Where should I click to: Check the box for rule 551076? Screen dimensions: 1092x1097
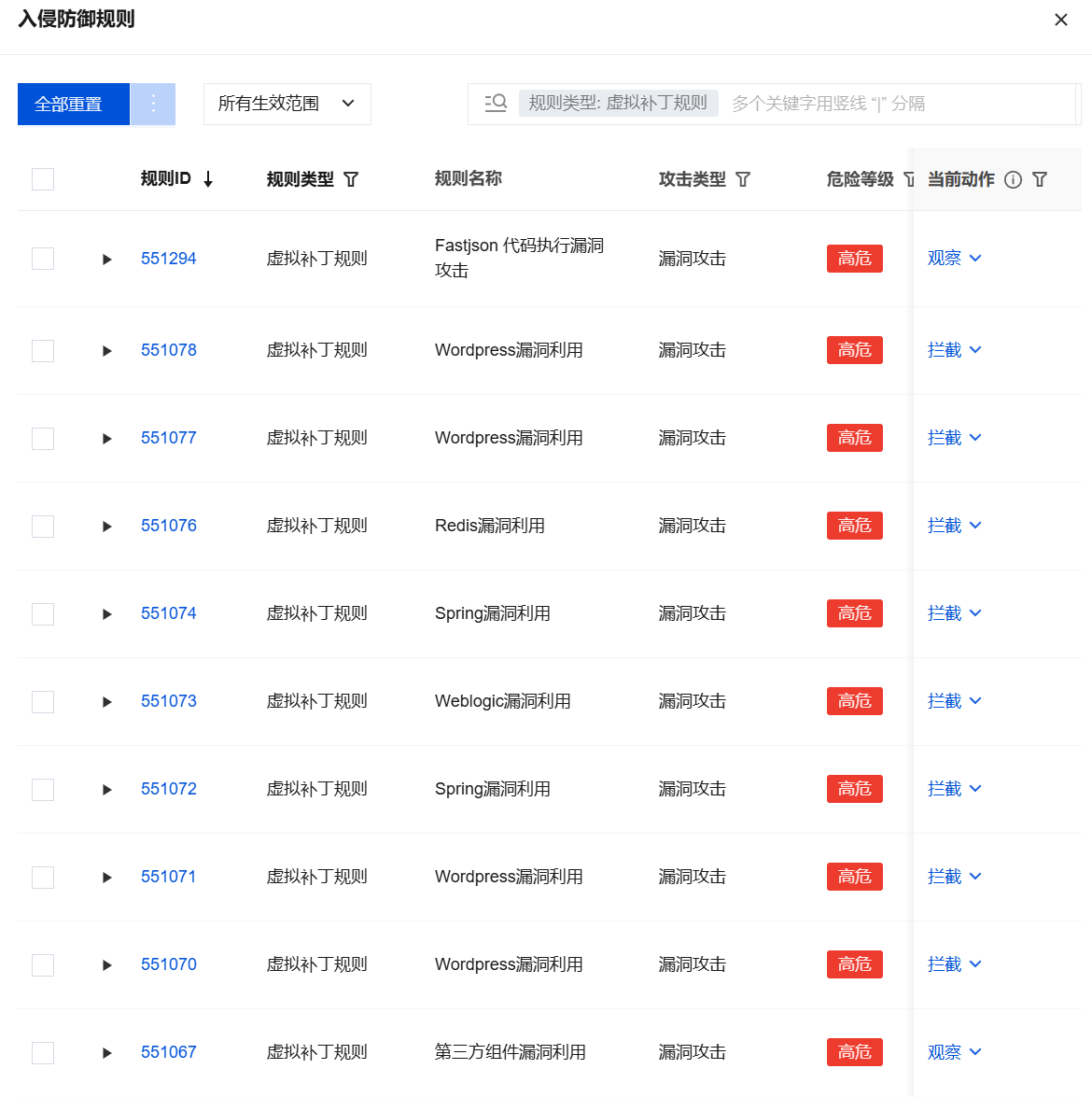point(43,527)
